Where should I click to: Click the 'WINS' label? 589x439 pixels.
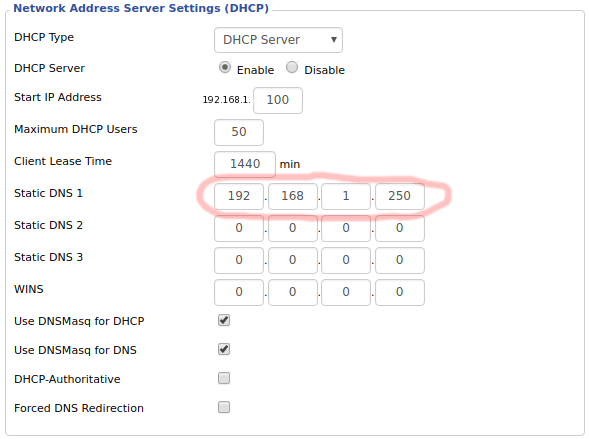pyautogui.click(x=29, y=289)
